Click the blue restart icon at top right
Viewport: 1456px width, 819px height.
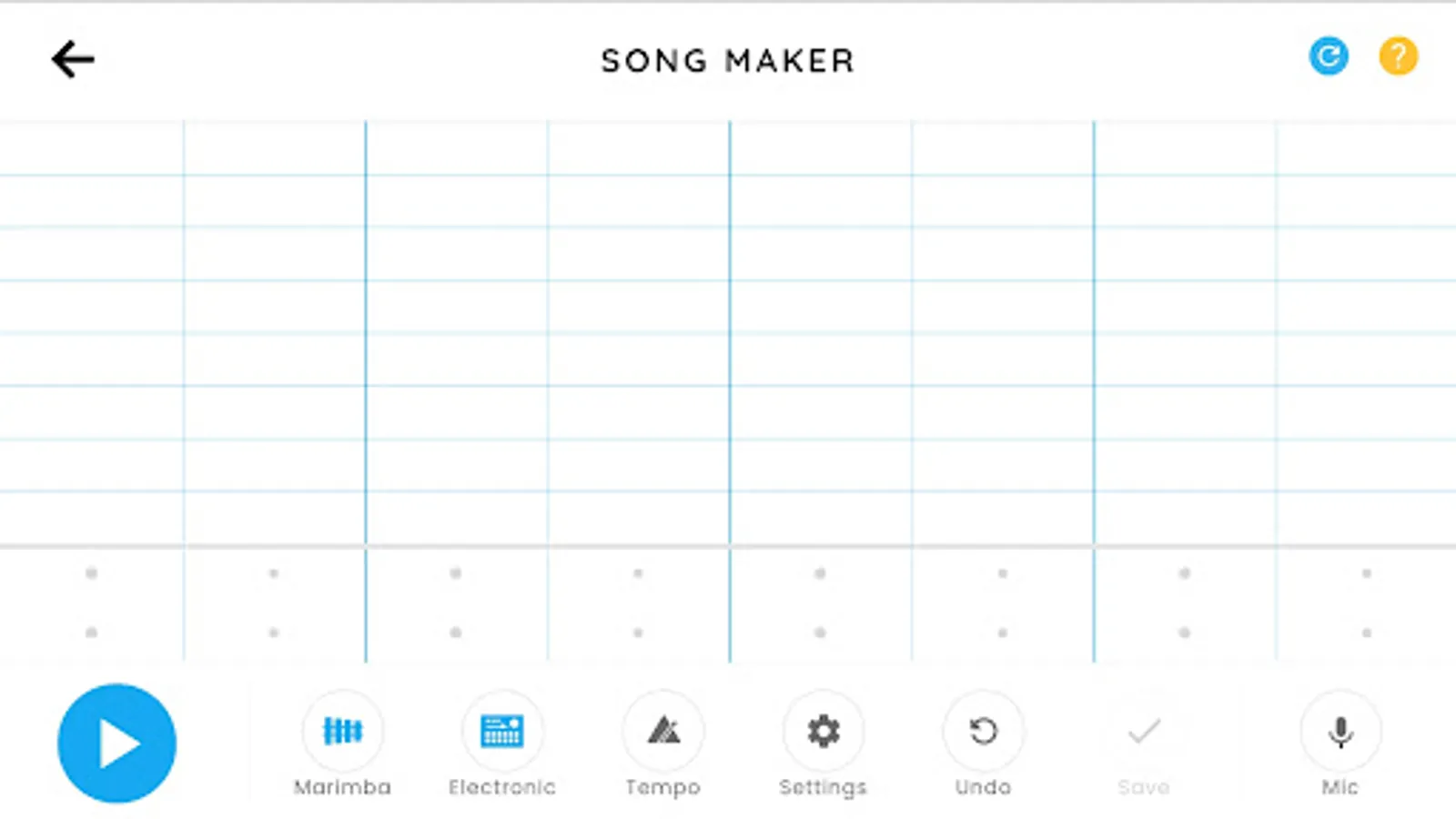(x=1329, y=56)
